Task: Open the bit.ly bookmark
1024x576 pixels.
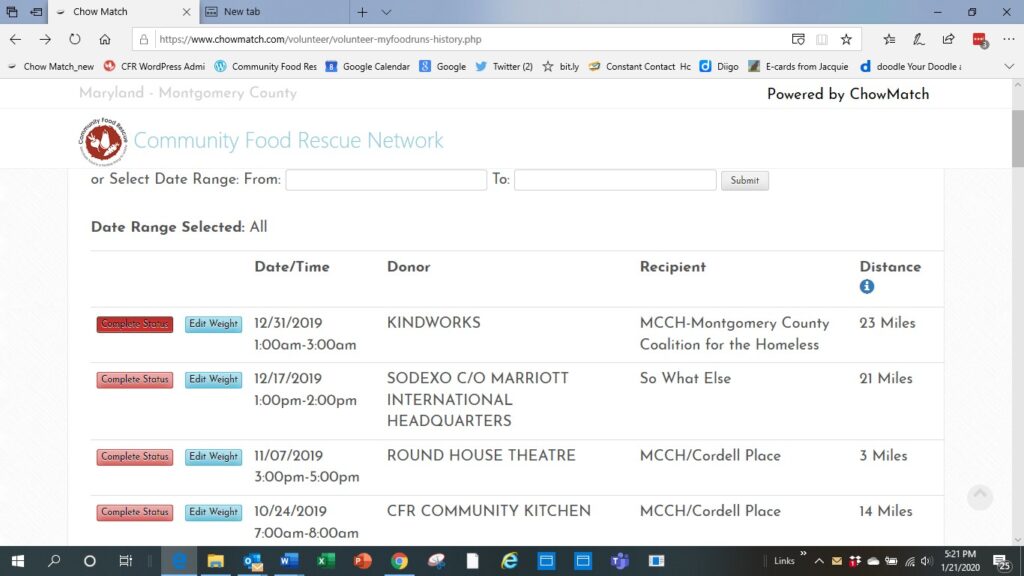Action: tap(561, 67)
